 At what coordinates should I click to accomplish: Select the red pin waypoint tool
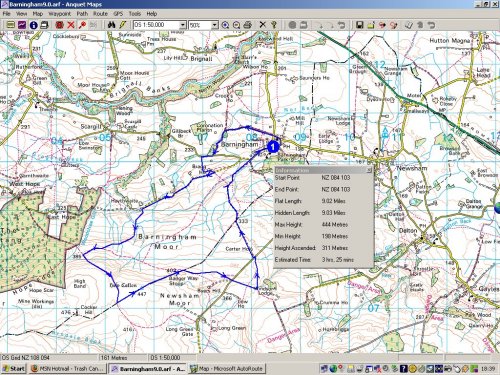(x=82, y=25)
